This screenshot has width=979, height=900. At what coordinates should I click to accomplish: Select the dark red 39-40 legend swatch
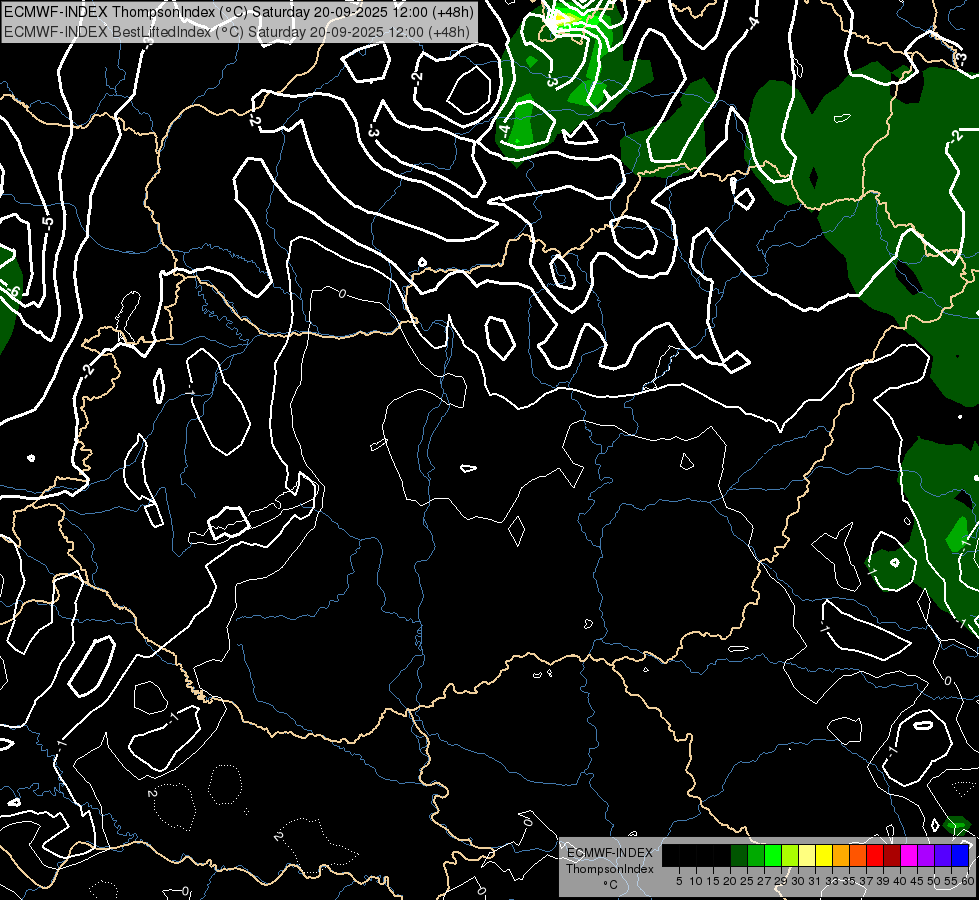pos(892,855)
